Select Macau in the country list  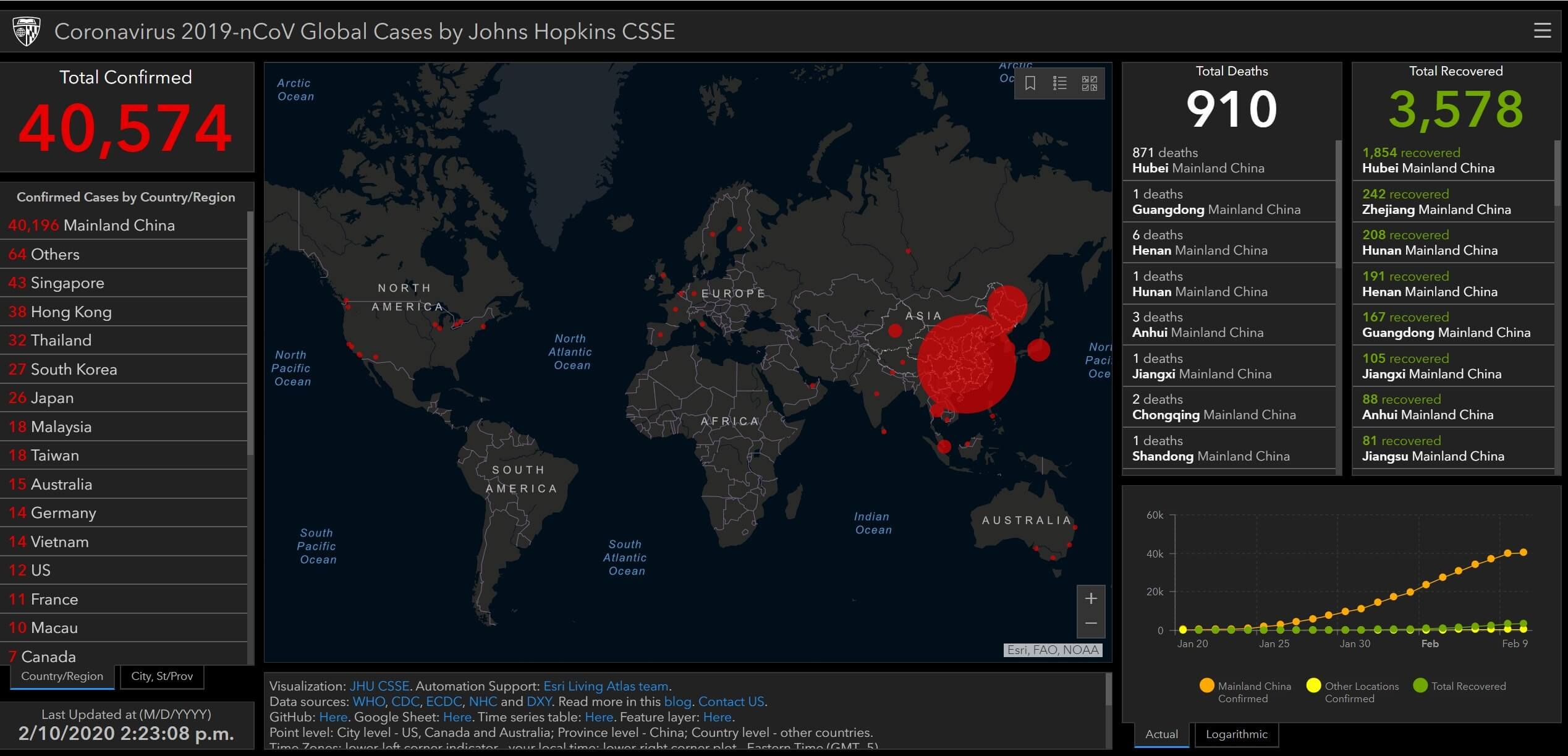point(124,628)
